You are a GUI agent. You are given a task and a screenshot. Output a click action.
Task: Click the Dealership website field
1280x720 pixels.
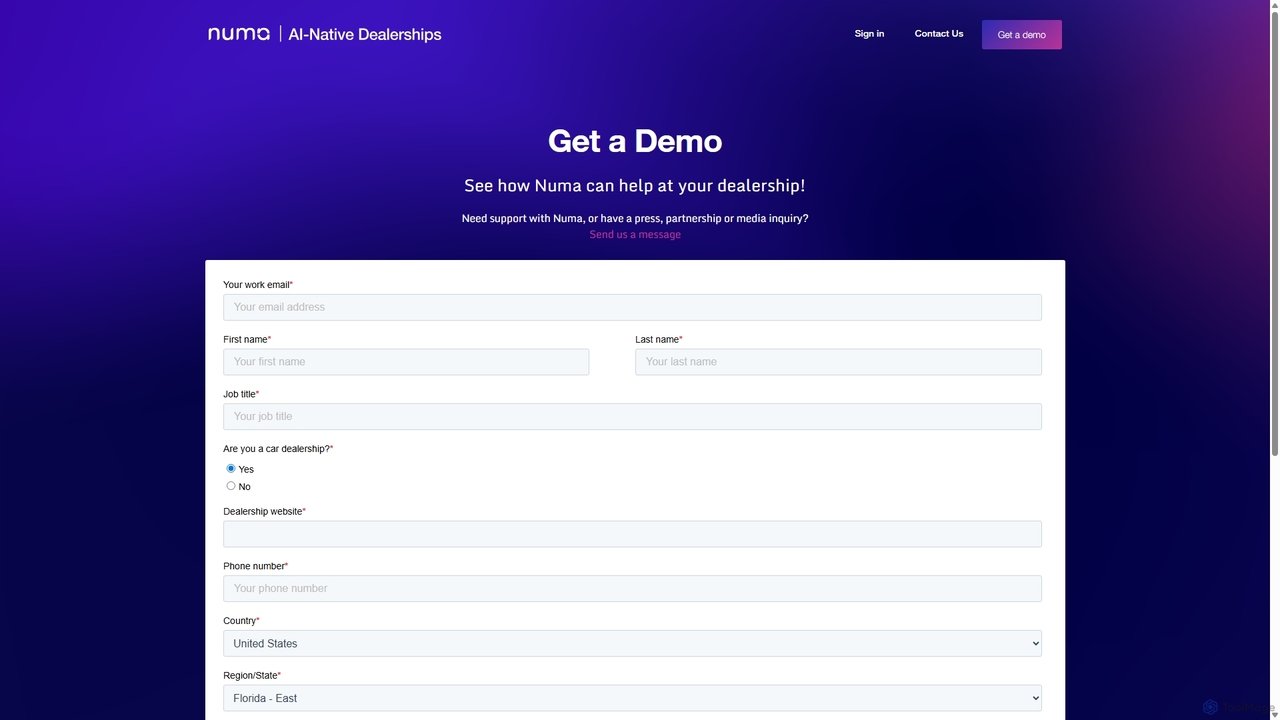[632, 534]
